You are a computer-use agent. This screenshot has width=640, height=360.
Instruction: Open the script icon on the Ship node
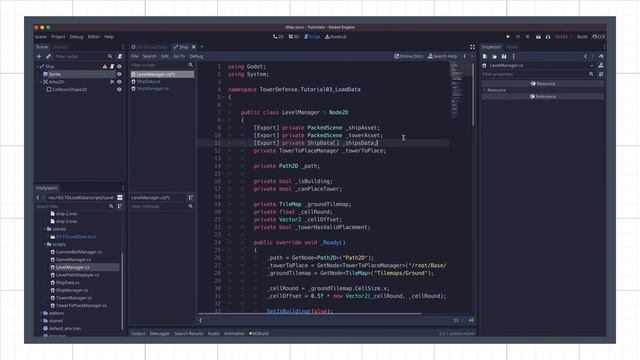(x=112, y=66)
